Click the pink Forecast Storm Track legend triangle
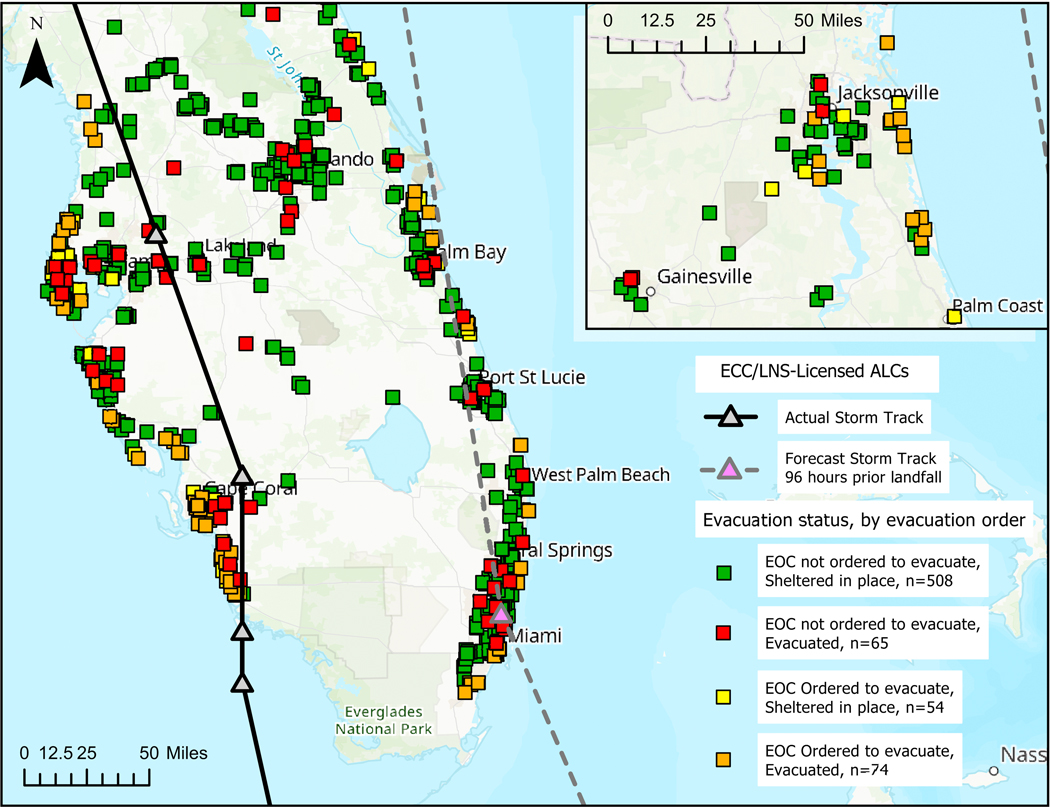This screenshot has height=807, width=1050. (x=731, y=467)
